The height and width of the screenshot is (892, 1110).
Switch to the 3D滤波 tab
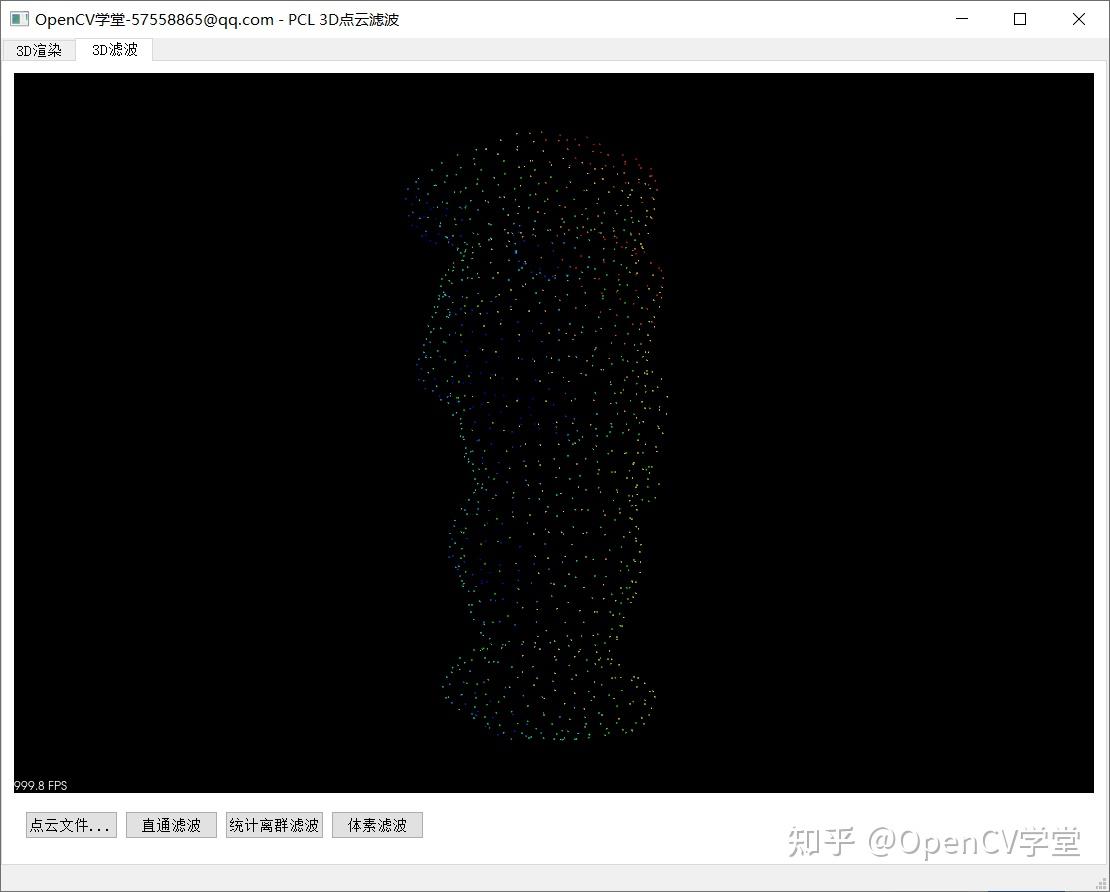point(113,49)
